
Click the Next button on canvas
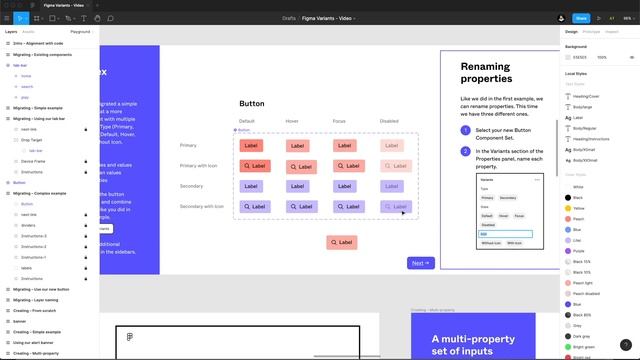coord(421,263)
